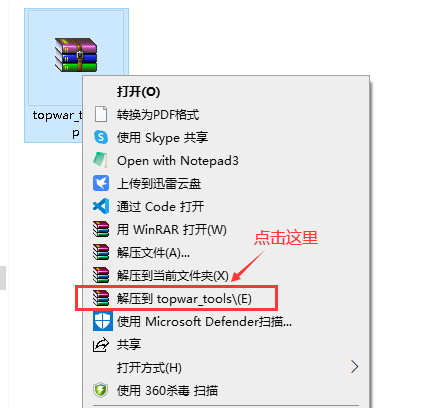Choose 上传到迅雷云盘 menu item
The image size is (440, 408).
click(226, 183)
